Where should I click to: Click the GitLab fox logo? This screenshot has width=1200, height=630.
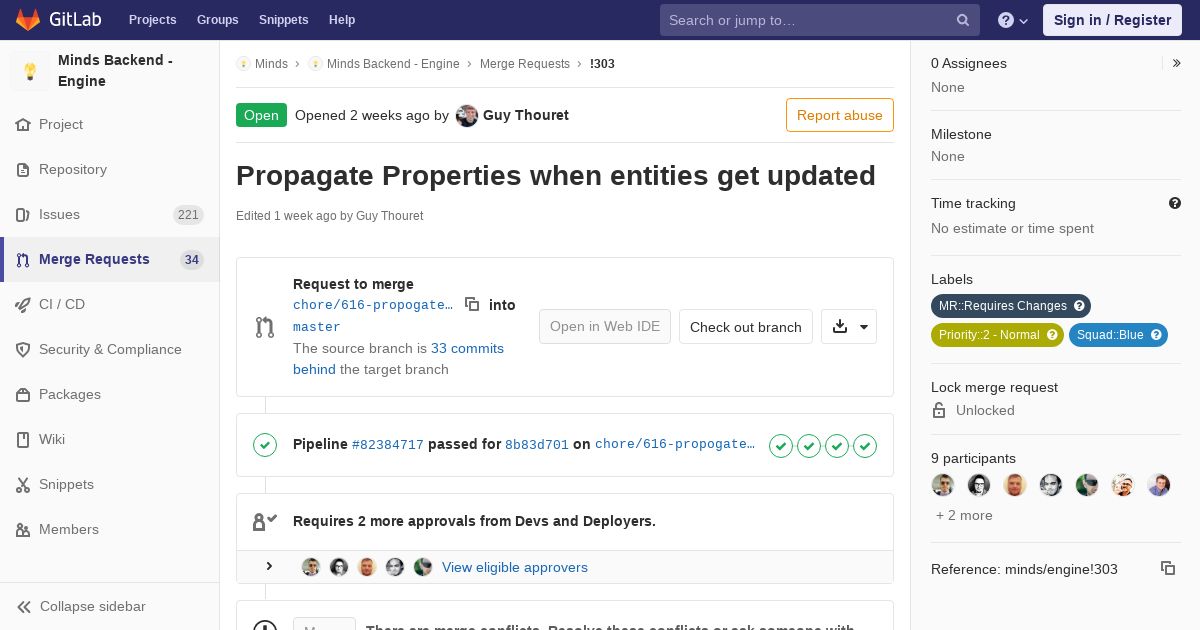(28, 19)
